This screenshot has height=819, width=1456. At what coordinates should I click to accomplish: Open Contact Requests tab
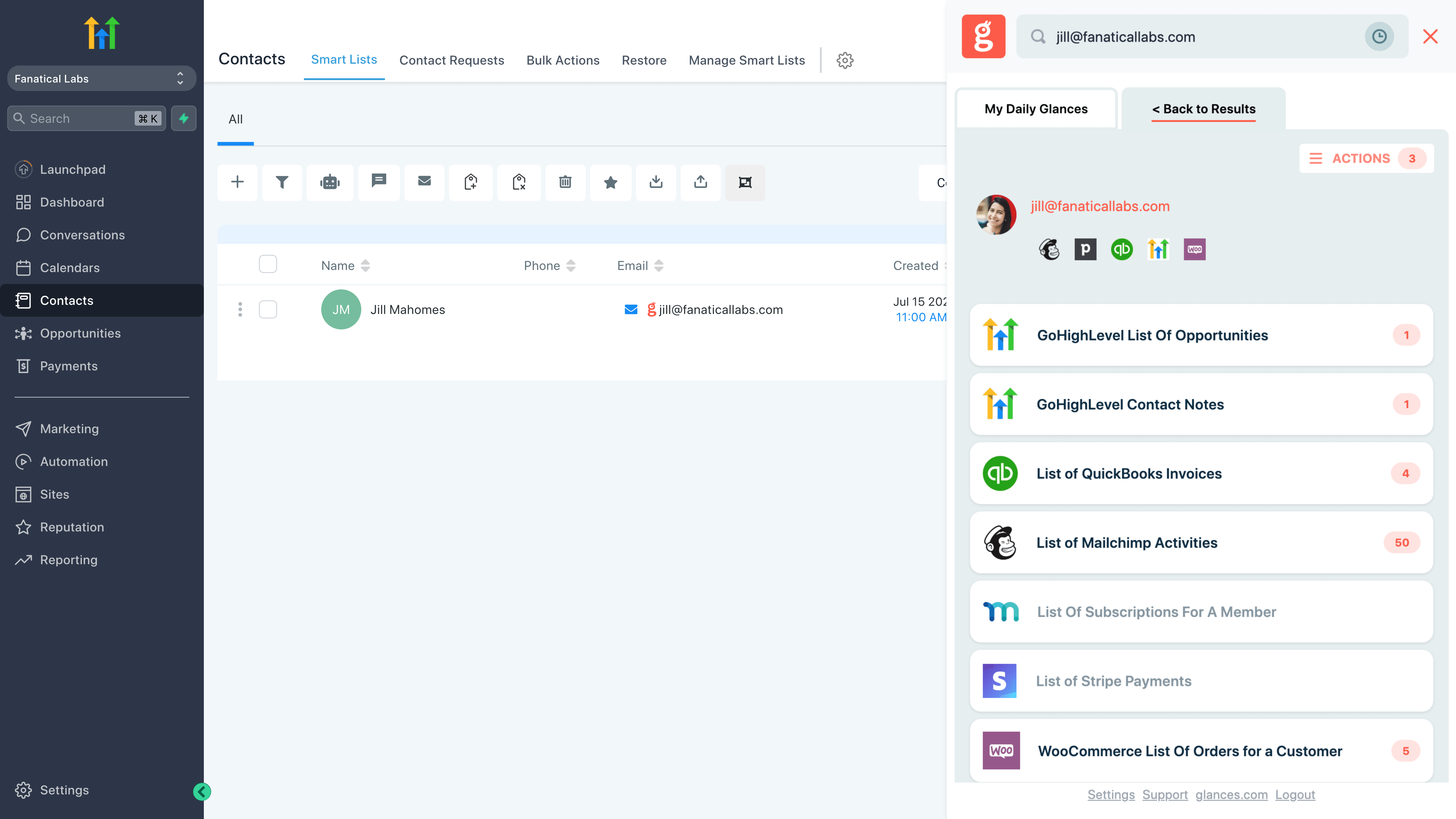(x=452, y=60)
